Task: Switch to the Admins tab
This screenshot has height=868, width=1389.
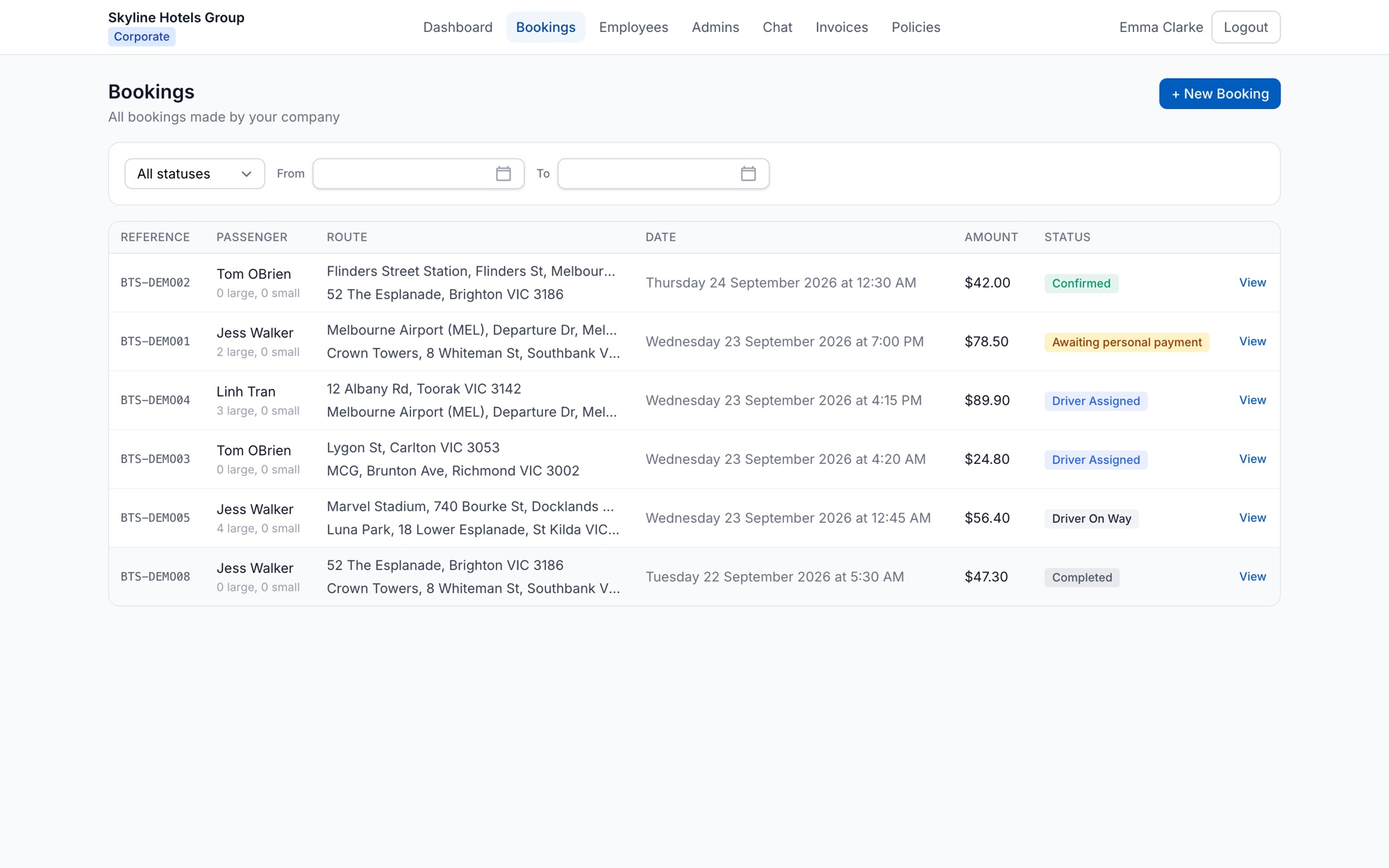Action: tap(715, 27)
